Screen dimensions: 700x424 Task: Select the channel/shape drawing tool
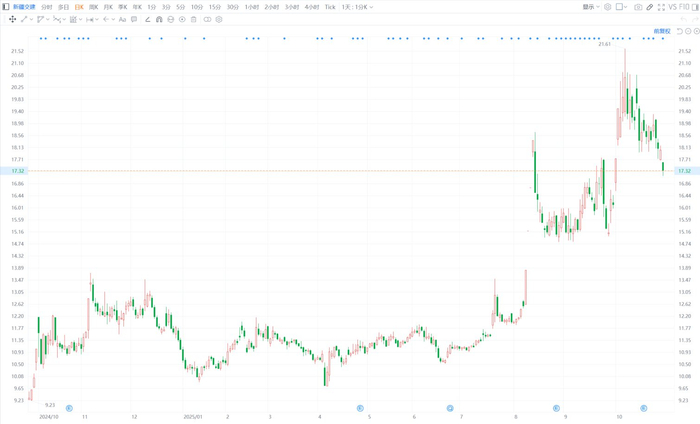[41, 19]
